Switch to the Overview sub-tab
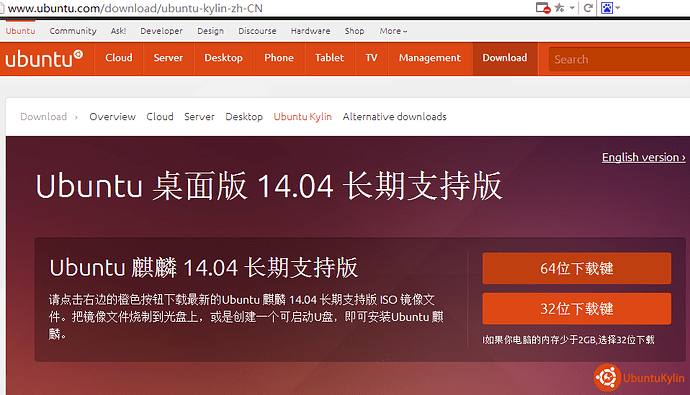This screenshot has height=395, width=690. [x=112, y=117]
